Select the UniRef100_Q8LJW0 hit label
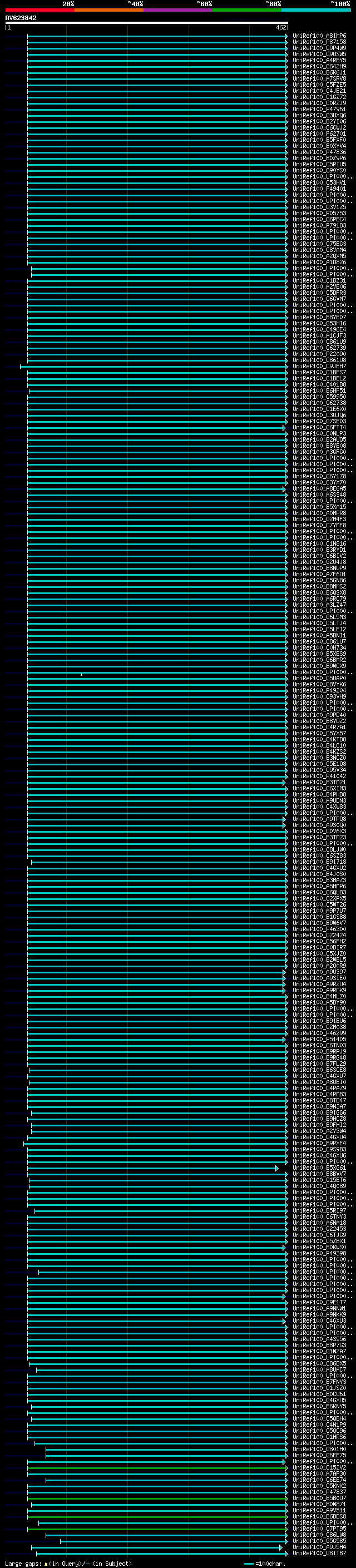356x1568 pixels. pos(319,849)
